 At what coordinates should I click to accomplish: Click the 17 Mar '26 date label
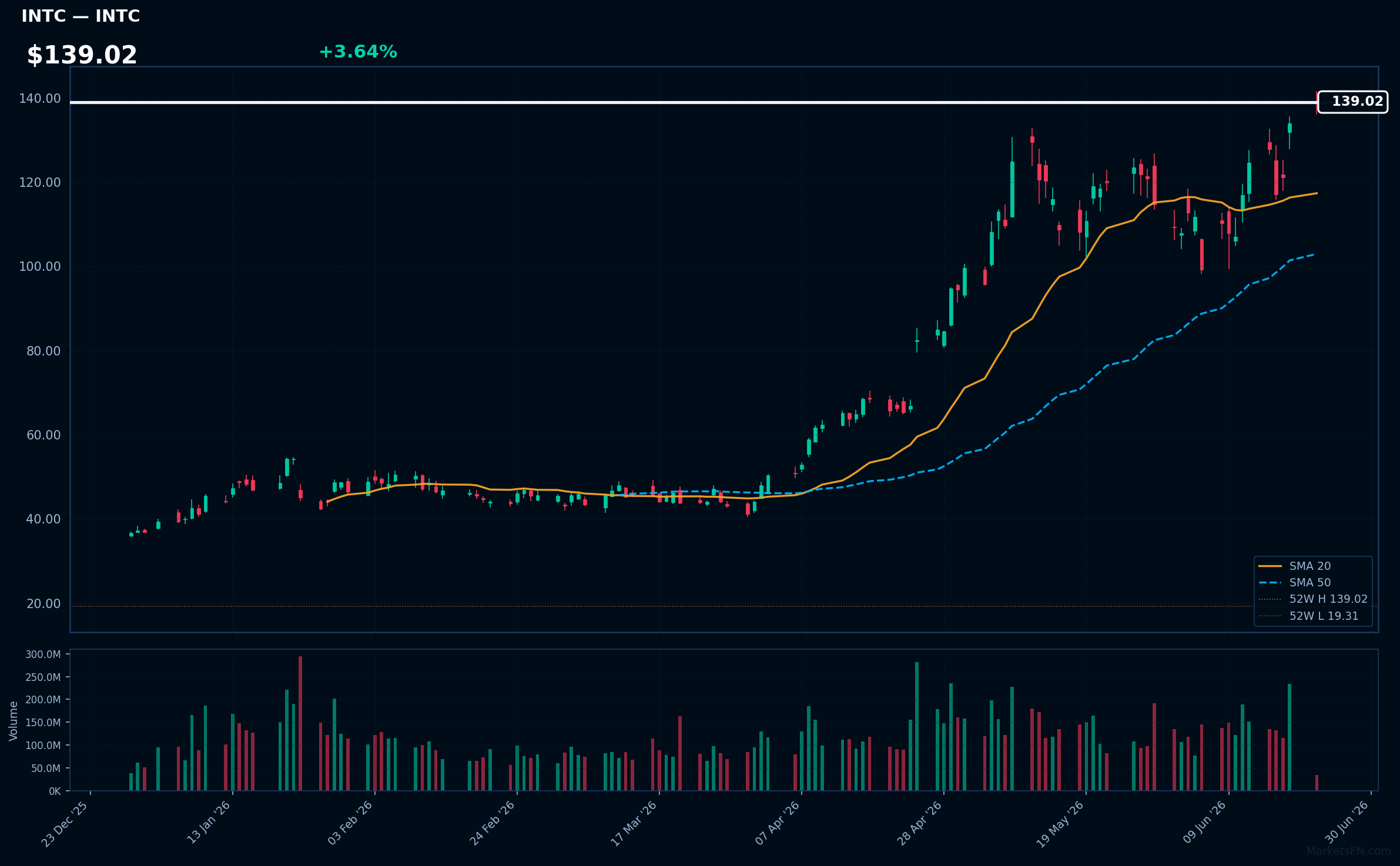click(634, 824)
